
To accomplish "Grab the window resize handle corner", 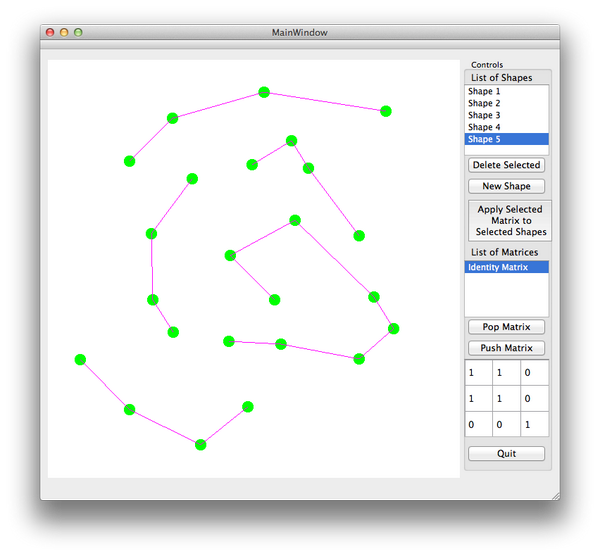I will point(556,496).
